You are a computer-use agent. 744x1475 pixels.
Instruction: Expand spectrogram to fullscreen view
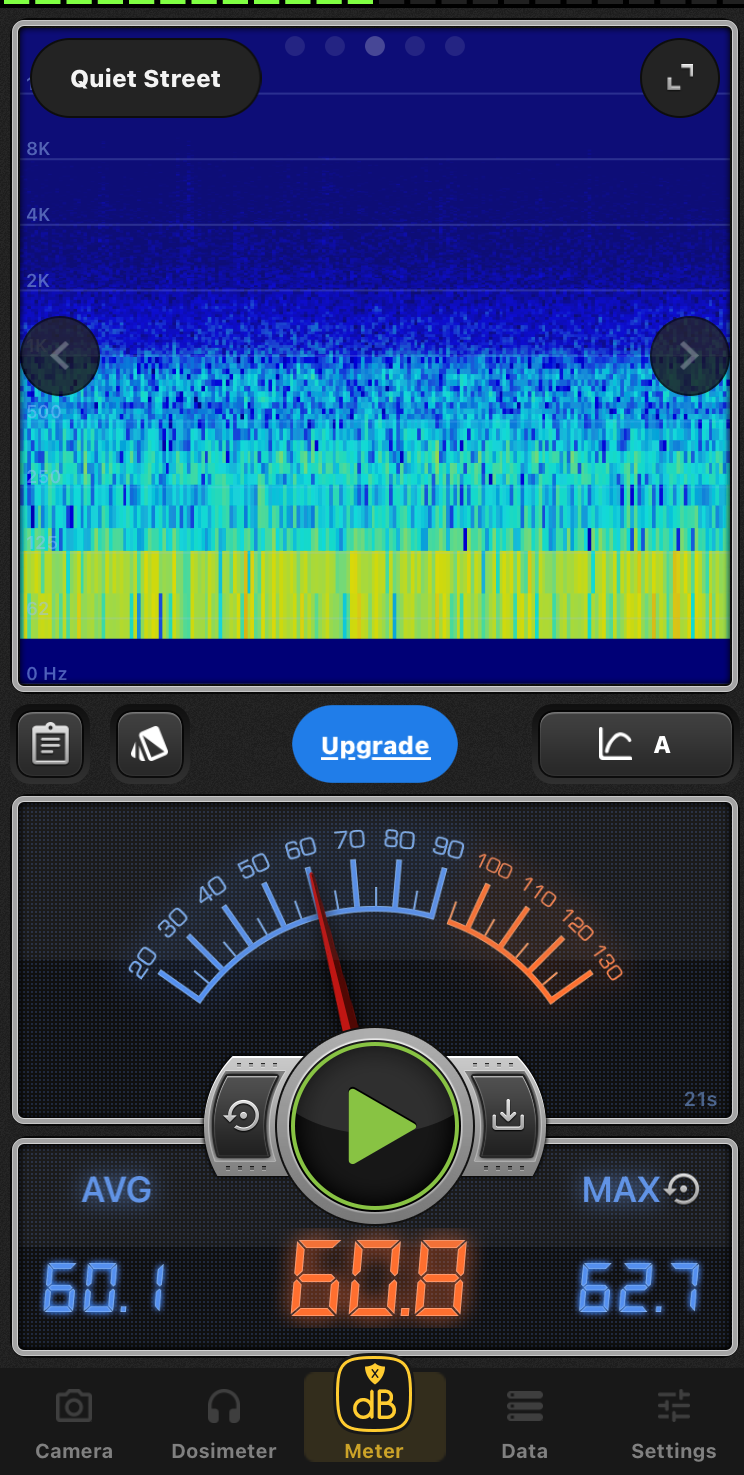[x=680, y=78]
